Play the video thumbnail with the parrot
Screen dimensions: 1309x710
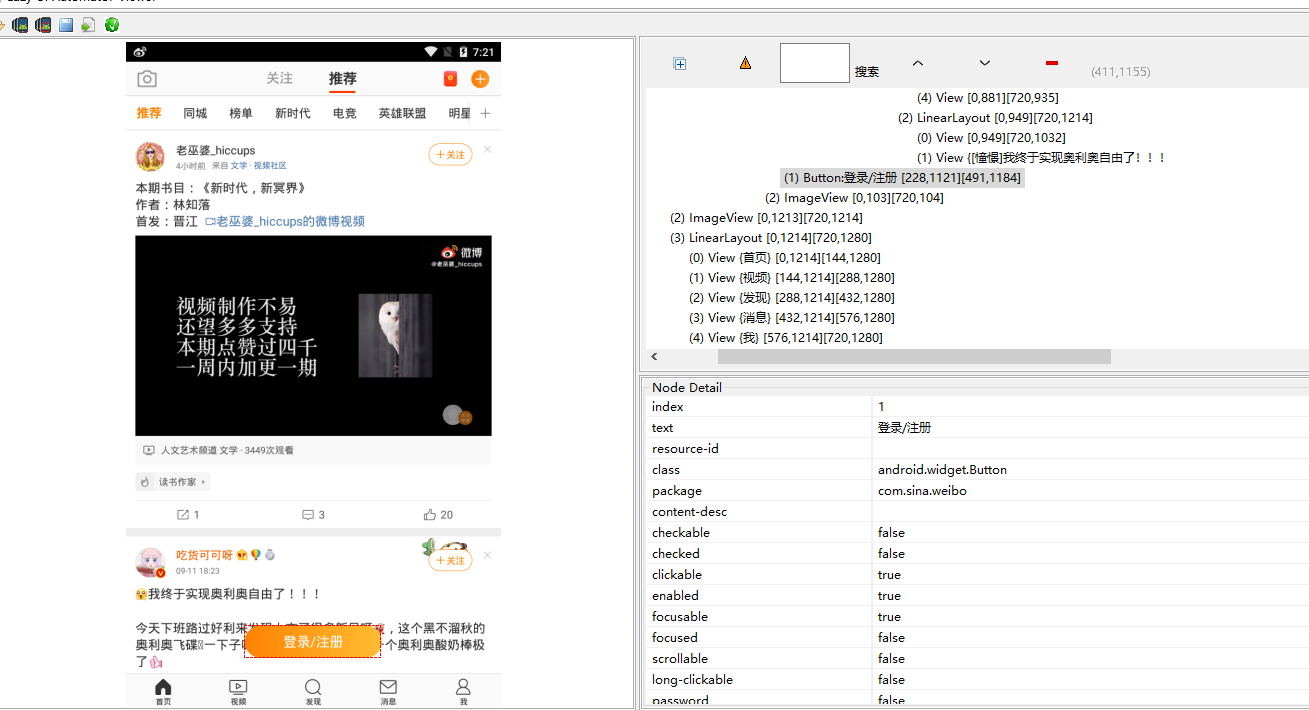point(313,336)
